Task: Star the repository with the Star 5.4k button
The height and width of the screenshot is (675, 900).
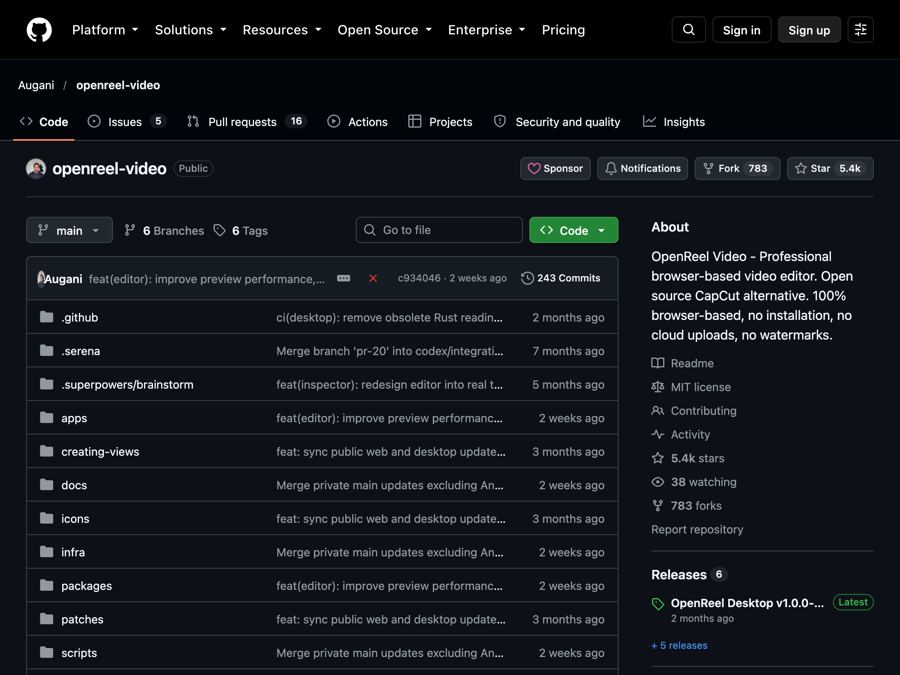Action: pyautogui.click(x=830, y=168)
